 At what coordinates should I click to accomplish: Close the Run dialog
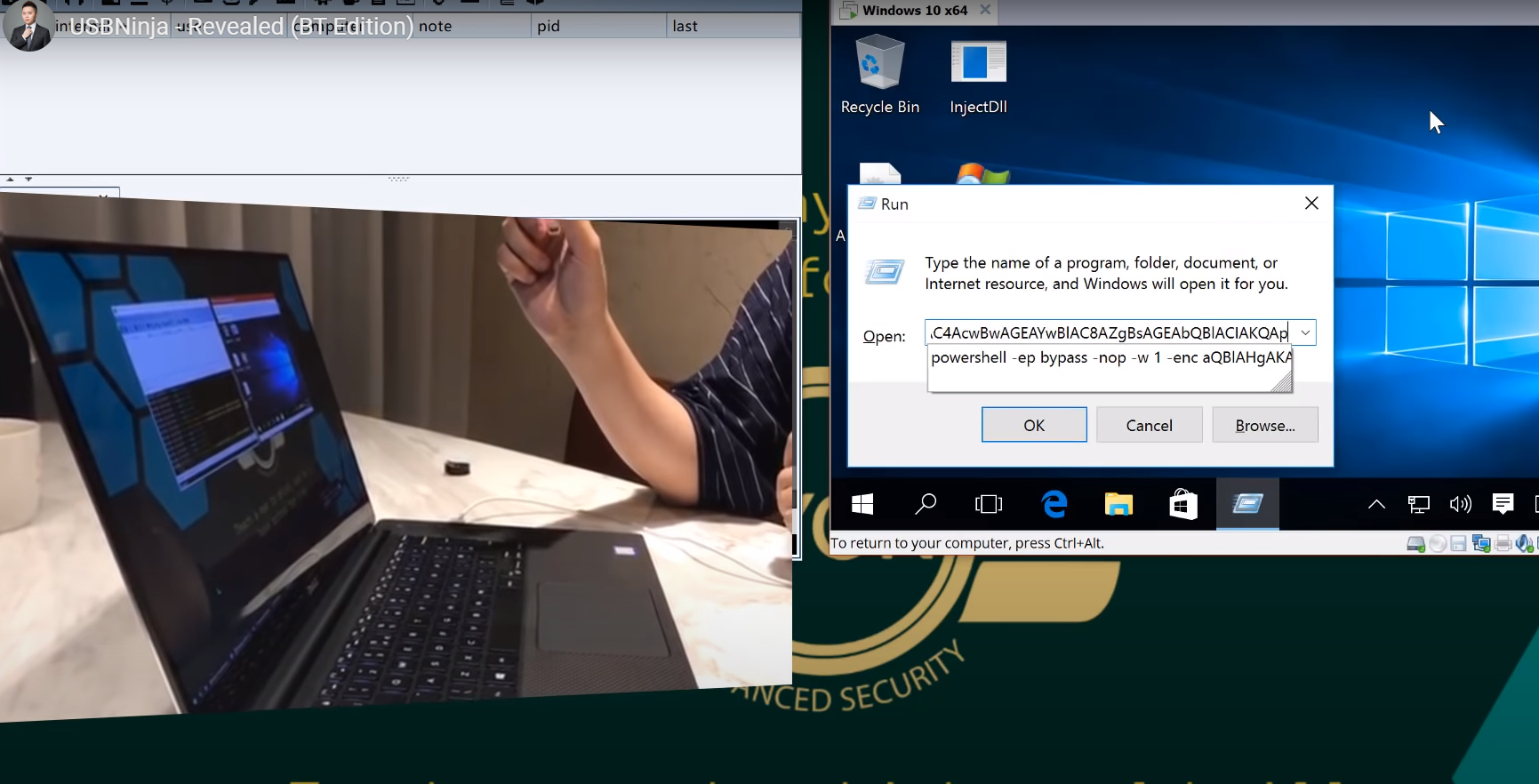point(1311,204)
